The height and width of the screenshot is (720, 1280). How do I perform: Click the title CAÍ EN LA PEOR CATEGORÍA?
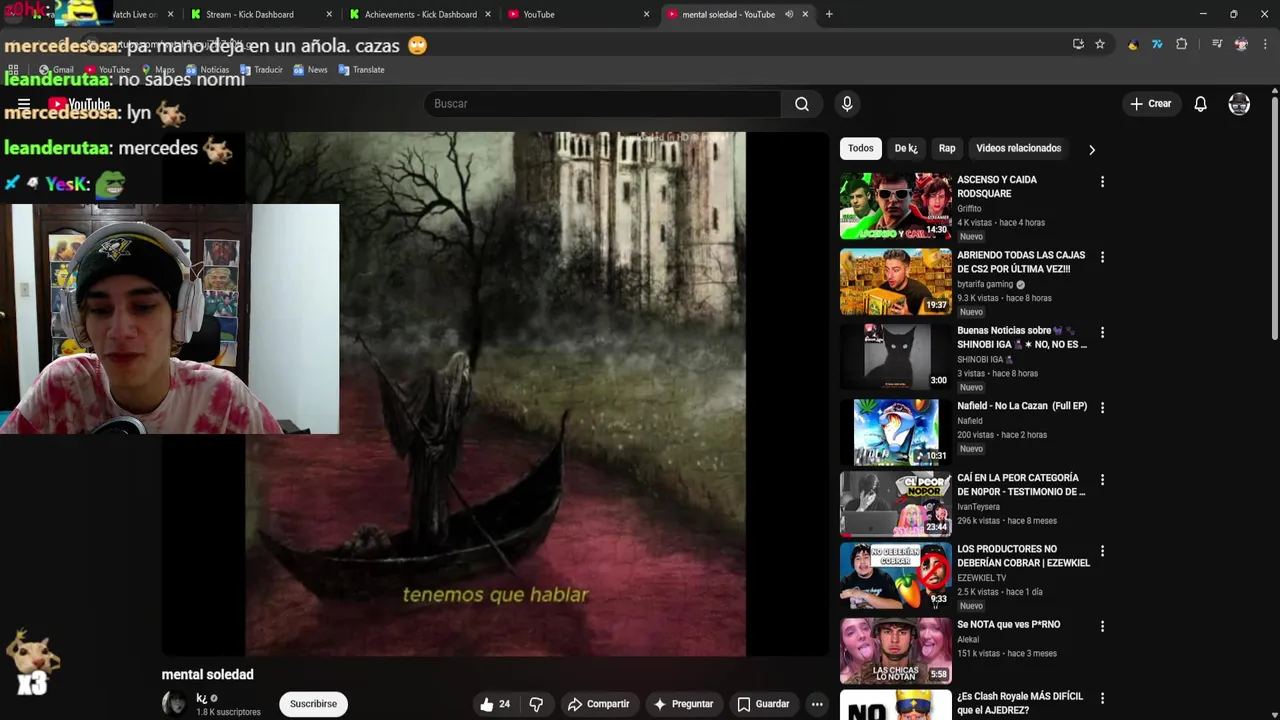click(1020, 485)
